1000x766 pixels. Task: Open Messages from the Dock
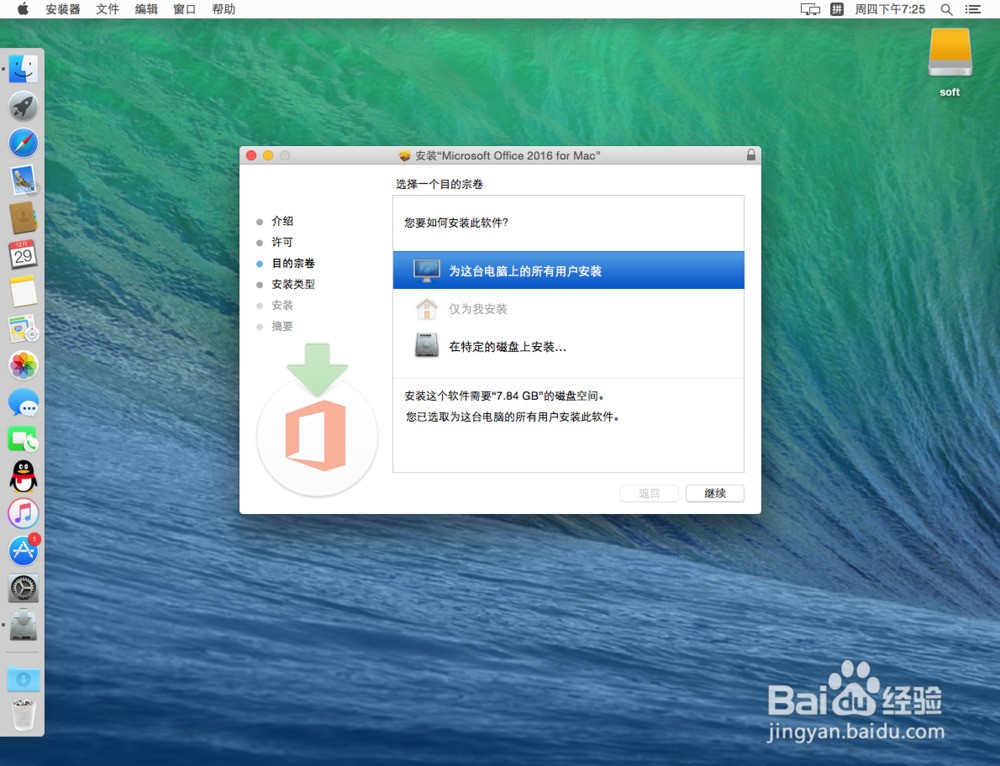pyautogui.click(x=22, y=404)
